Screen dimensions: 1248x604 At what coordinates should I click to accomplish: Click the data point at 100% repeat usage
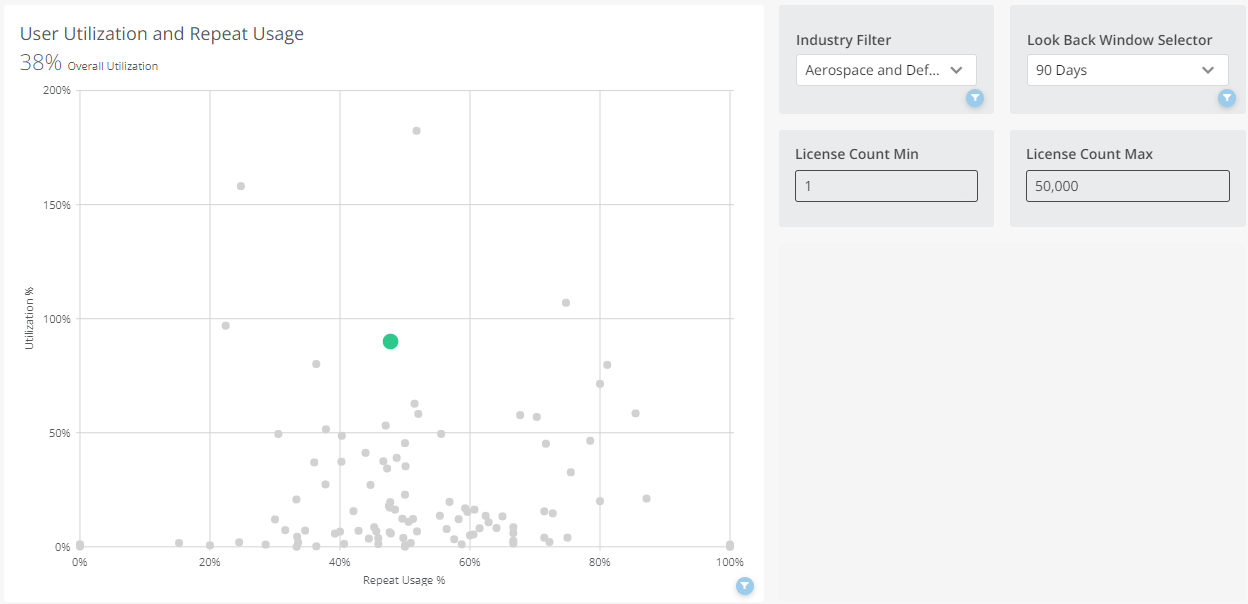(x=730, y=545)
